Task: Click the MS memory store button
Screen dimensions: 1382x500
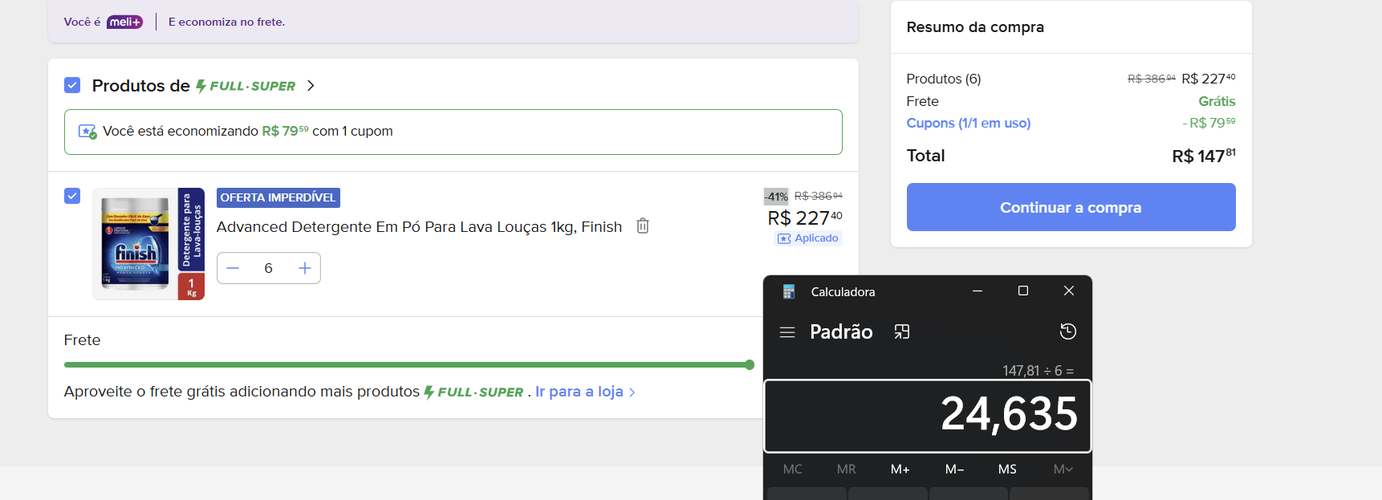Action: point(1007,469)
